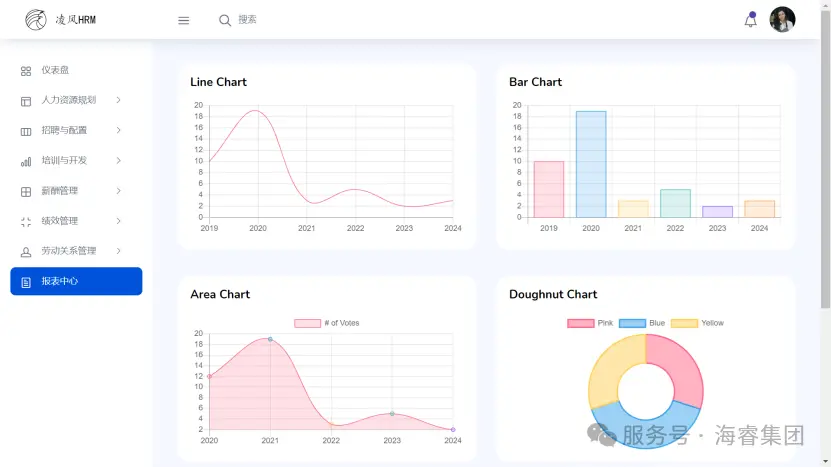Toggle the Blue legend in Doughnut Chart
Screen dimensions: 831x468
(642, 323)
